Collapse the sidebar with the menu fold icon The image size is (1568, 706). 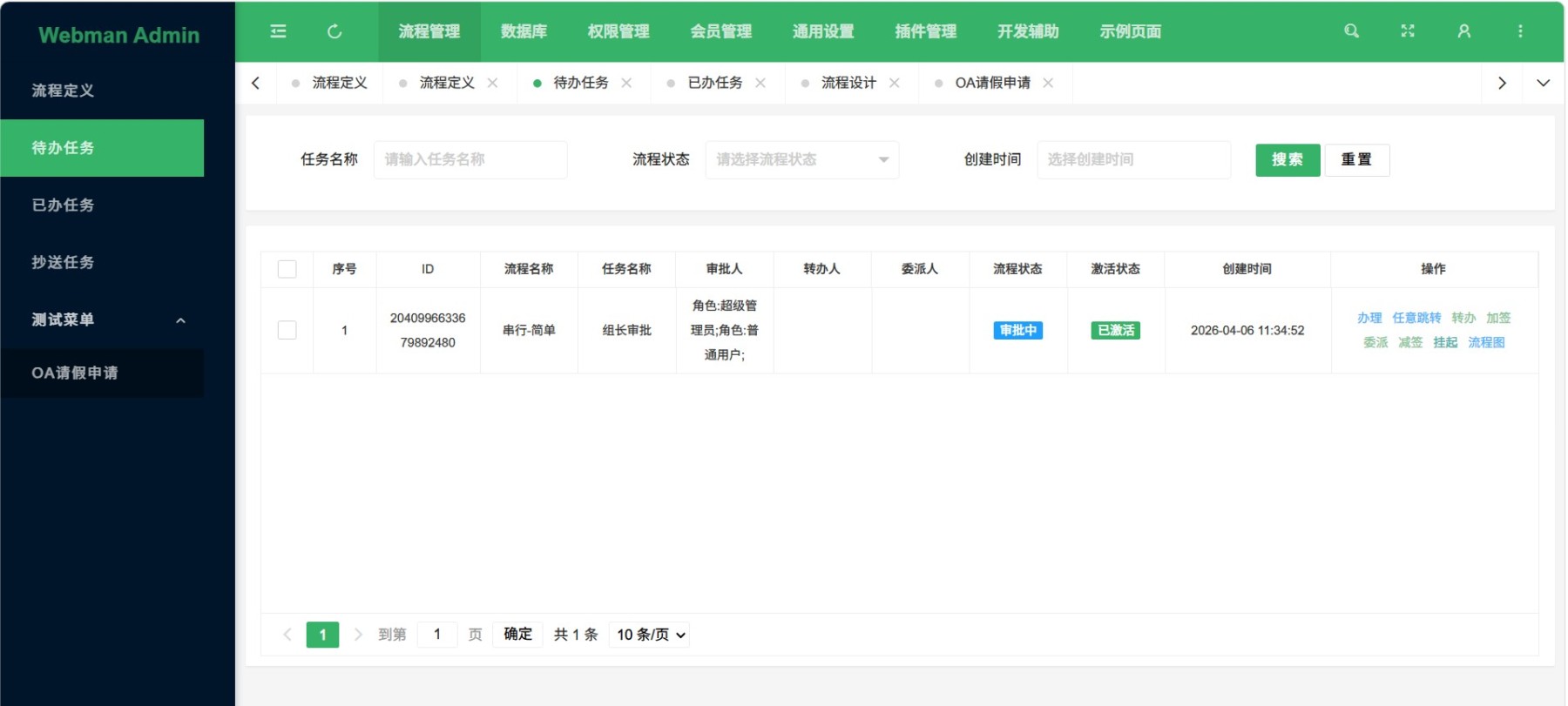(278, 31)
